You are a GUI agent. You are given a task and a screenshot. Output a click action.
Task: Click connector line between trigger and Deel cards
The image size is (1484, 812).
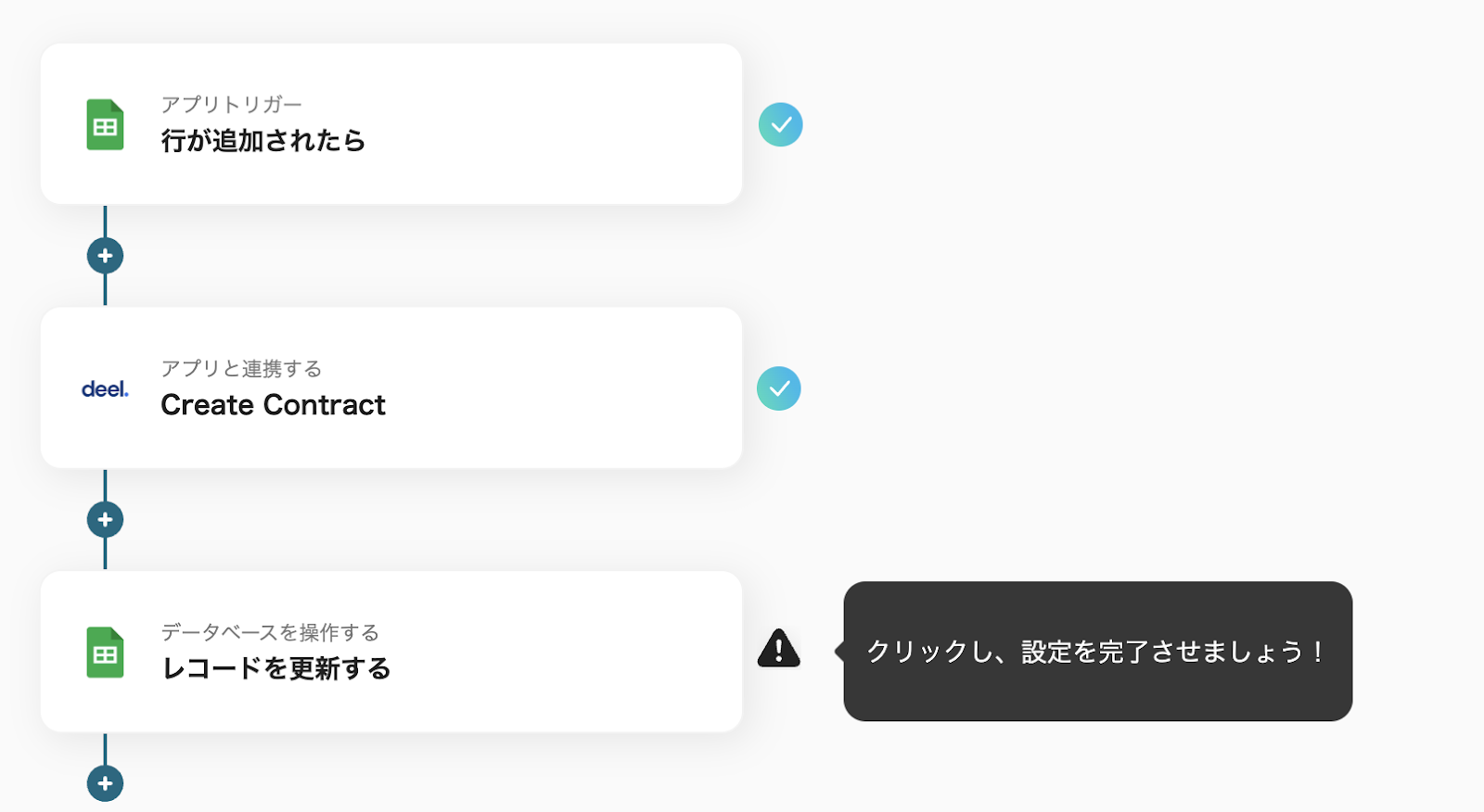[105, 222]
